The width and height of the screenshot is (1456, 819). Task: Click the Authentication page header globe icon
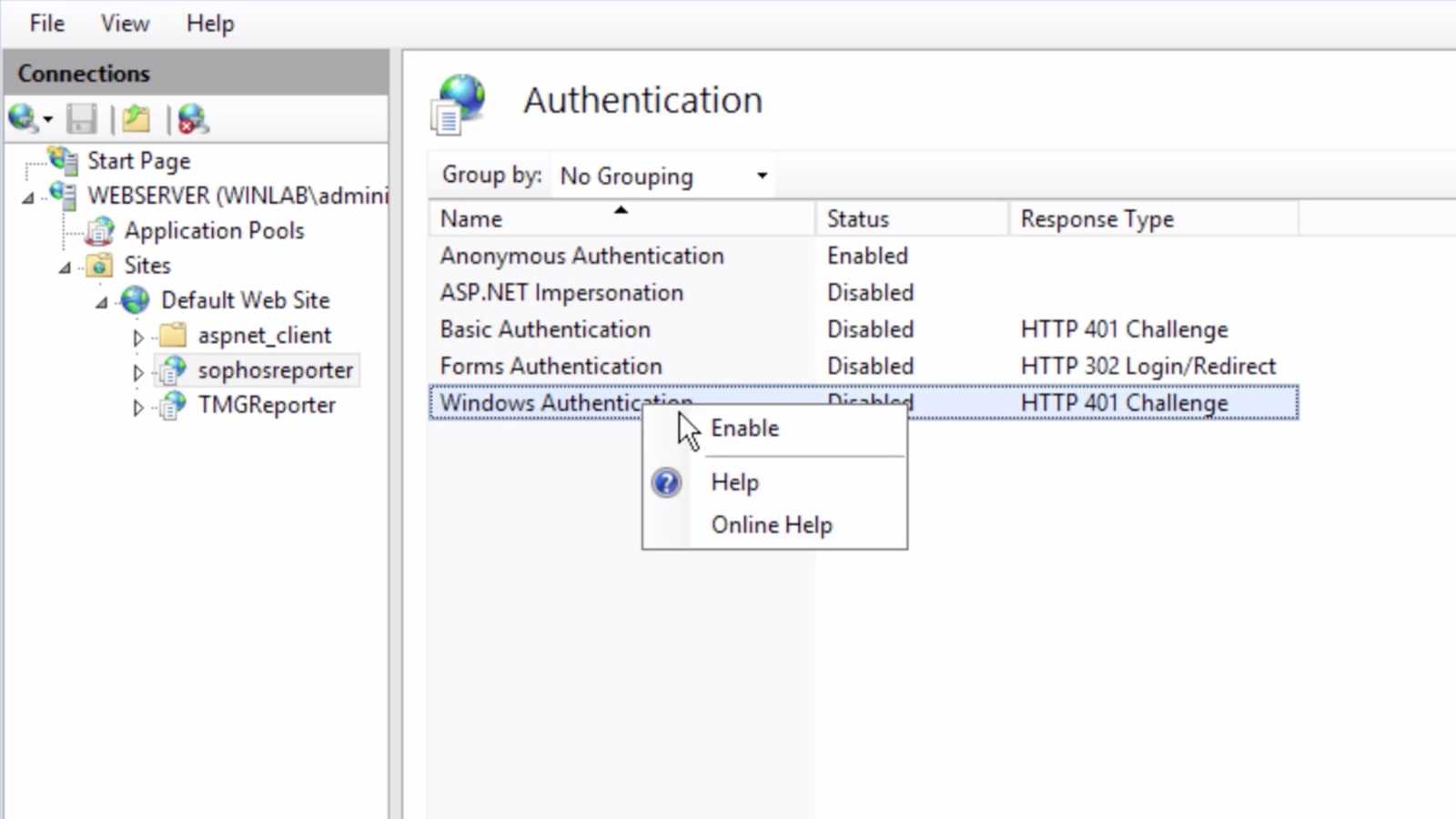[460, 101]
